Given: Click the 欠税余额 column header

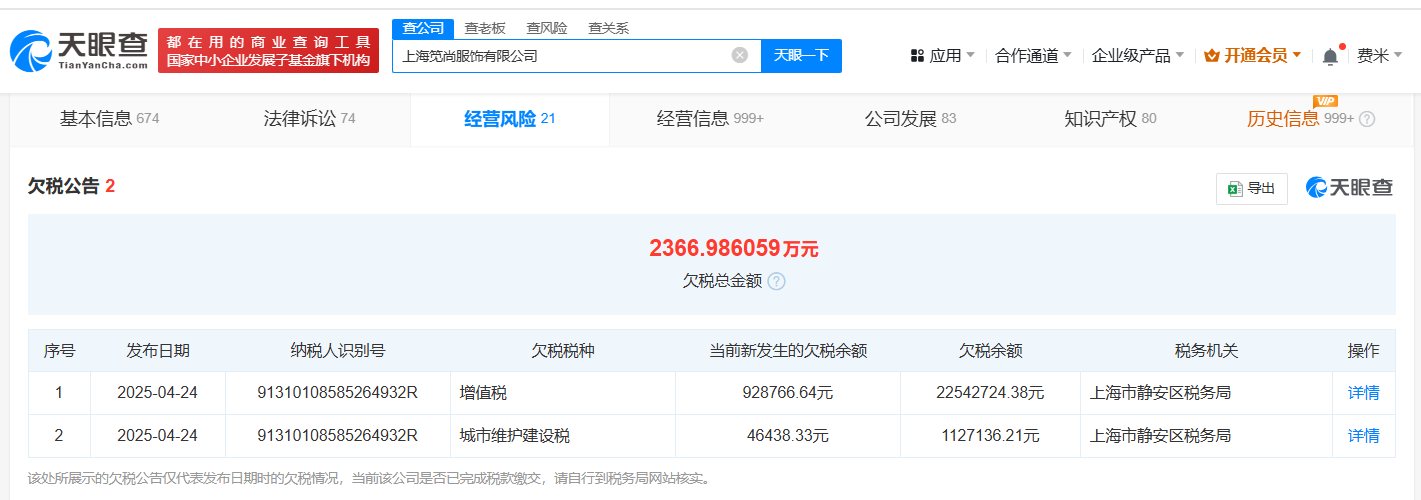Looking at the screenshot, I should pyautogui.click(x=990, y=351).
